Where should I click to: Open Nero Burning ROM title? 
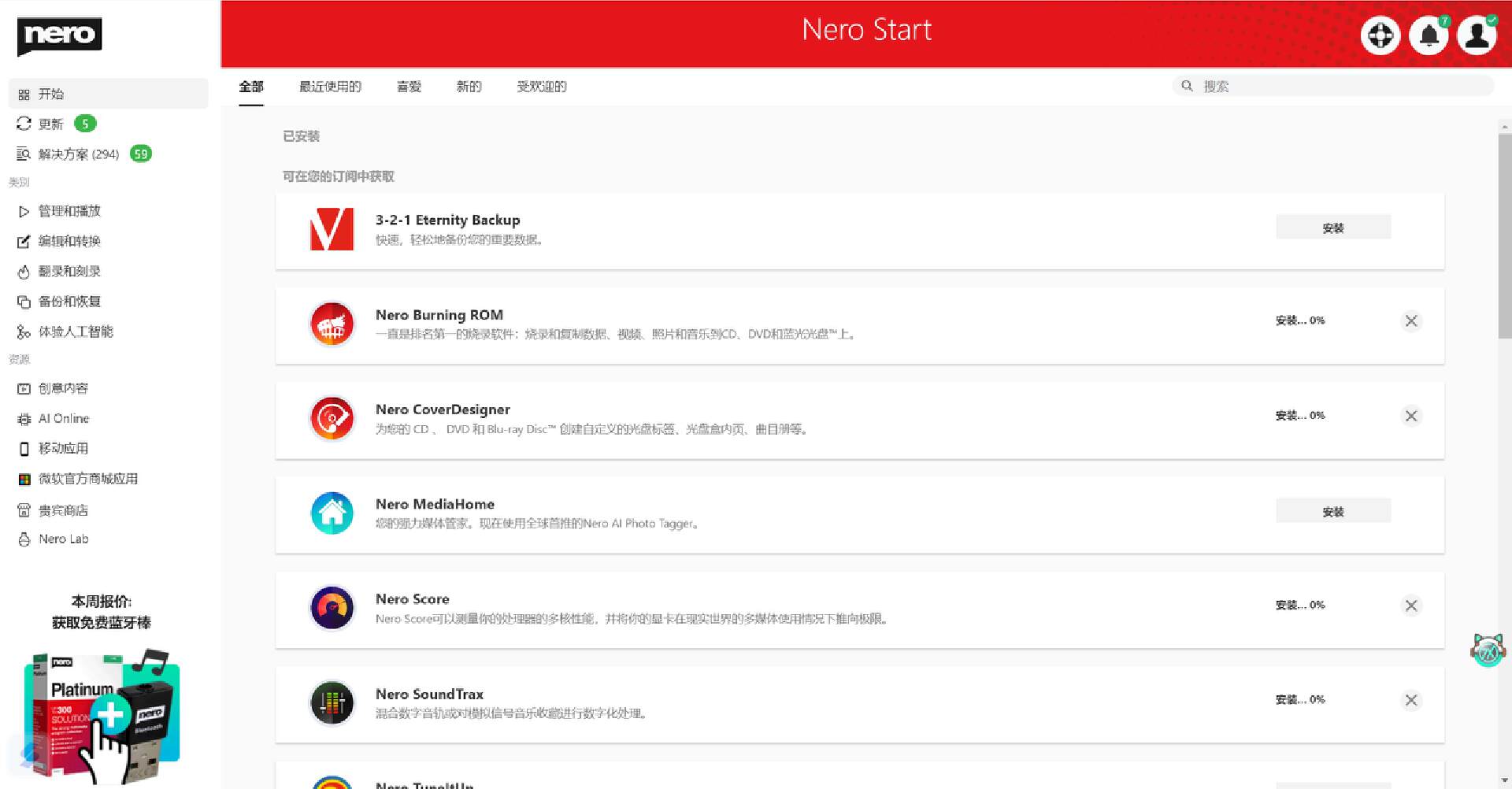pyautogui.click(x=439, y=315)
